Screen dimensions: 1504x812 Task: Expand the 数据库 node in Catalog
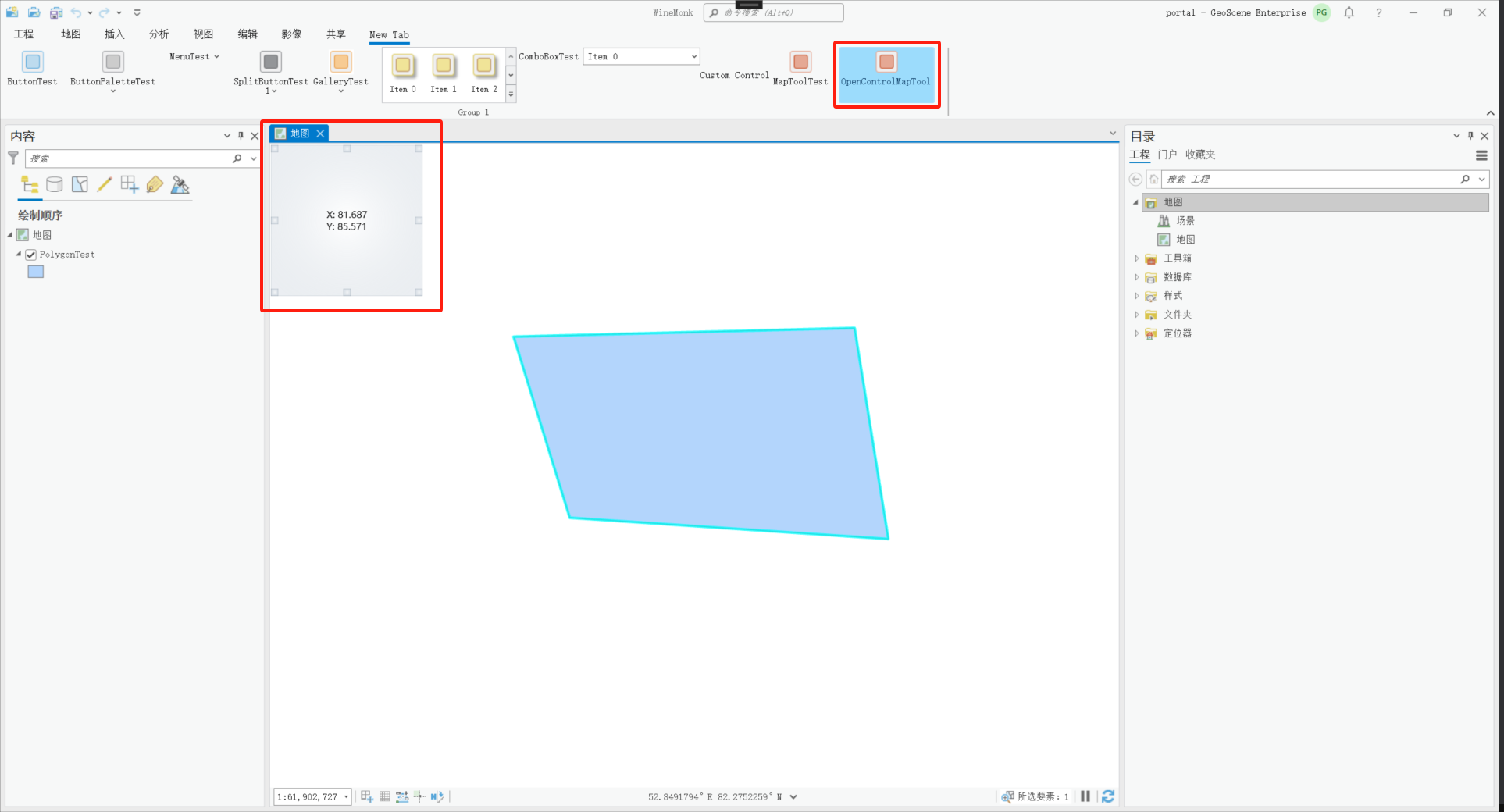[1136, 277]
